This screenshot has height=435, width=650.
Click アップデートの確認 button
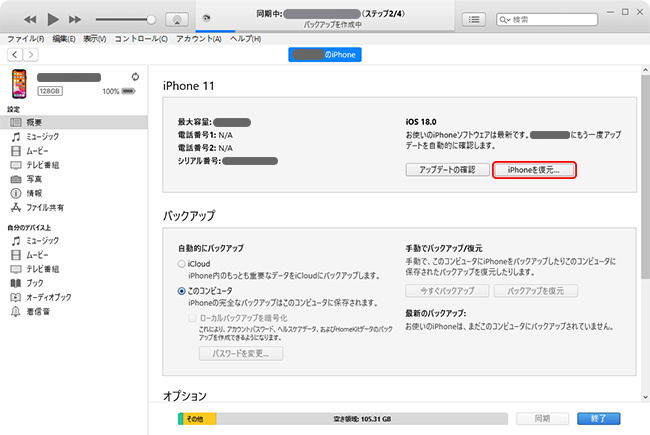[x=447, y=170]
